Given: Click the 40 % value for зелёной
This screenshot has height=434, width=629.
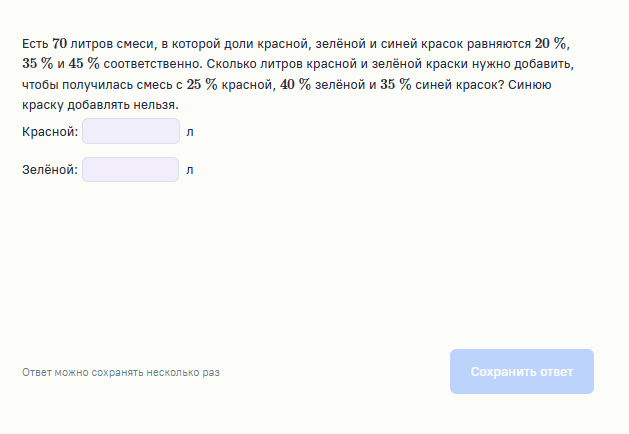Looking at the screenshot, I should (298, 84).
